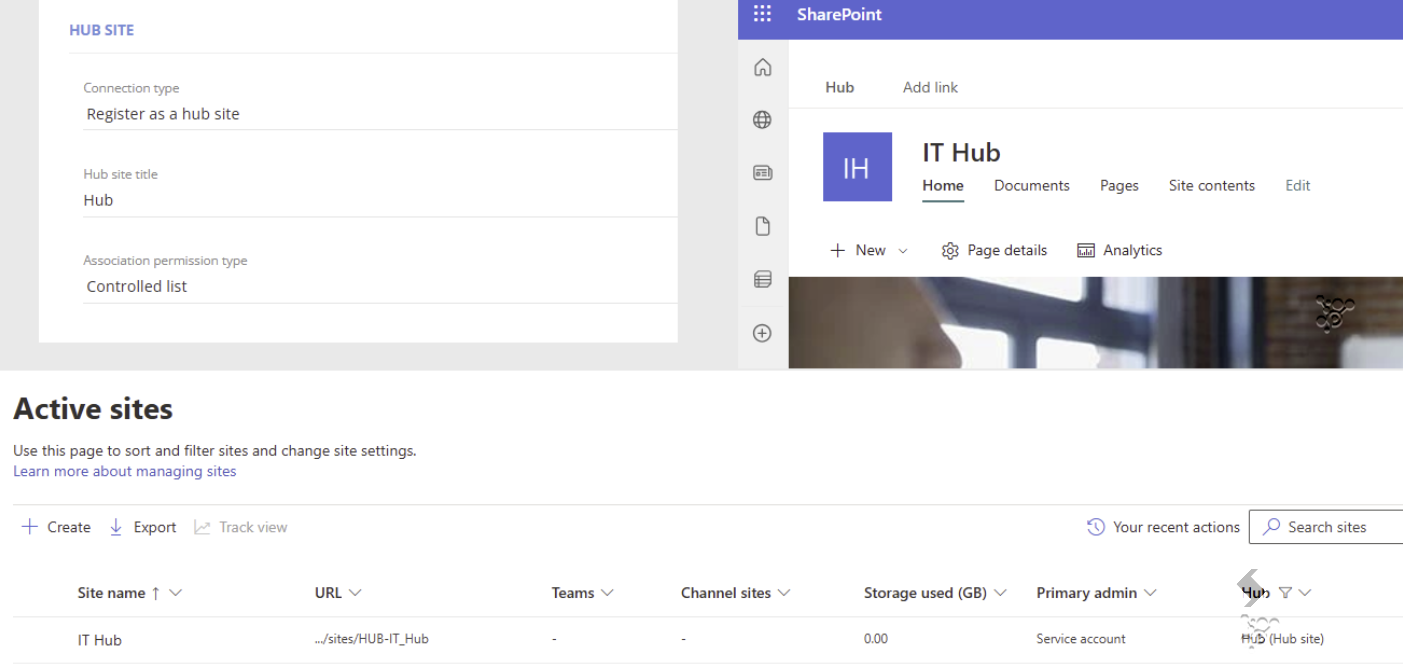
Task: Click the .../sites/HUB-IT_Hub URL cell
Action: point(371,638)
